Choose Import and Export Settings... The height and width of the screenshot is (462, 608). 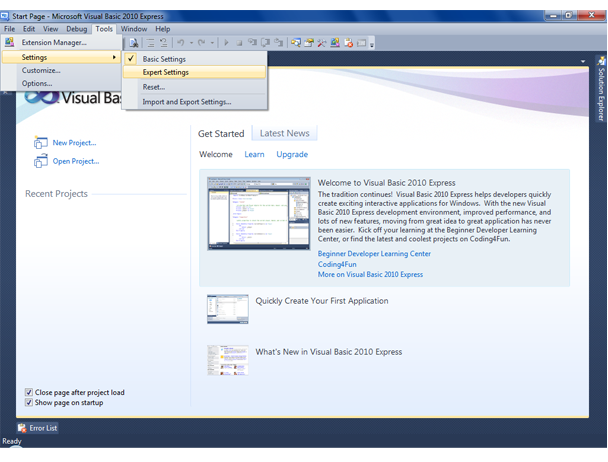(x=194, y=102)
